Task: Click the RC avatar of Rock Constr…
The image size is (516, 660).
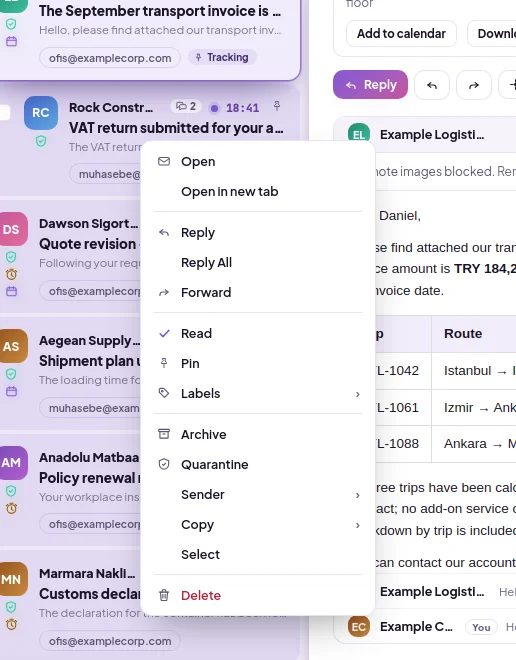Action: tap(41, 113)
